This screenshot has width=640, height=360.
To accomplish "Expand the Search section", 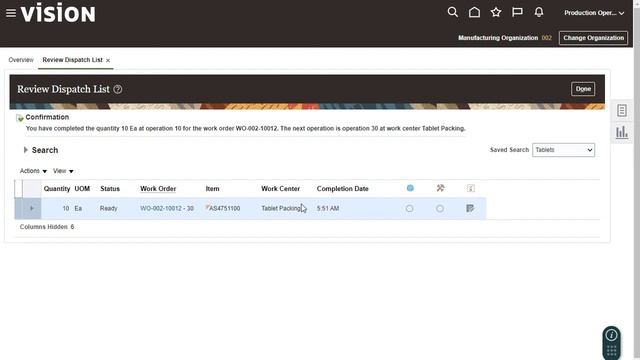I will click(25, 150).
